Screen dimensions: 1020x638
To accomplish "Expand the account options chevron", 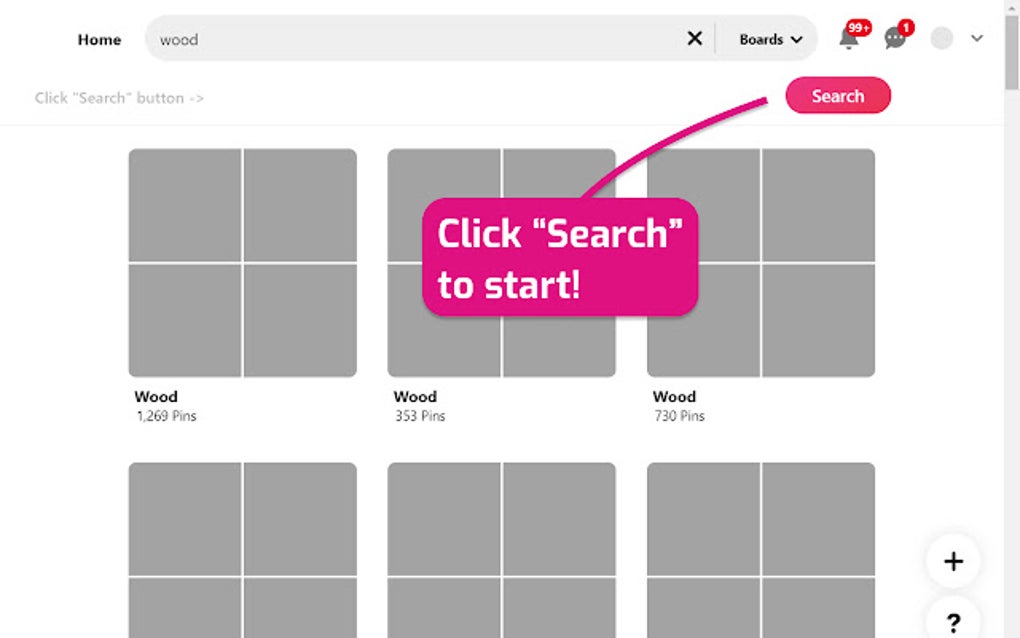I will pos(977,39).
